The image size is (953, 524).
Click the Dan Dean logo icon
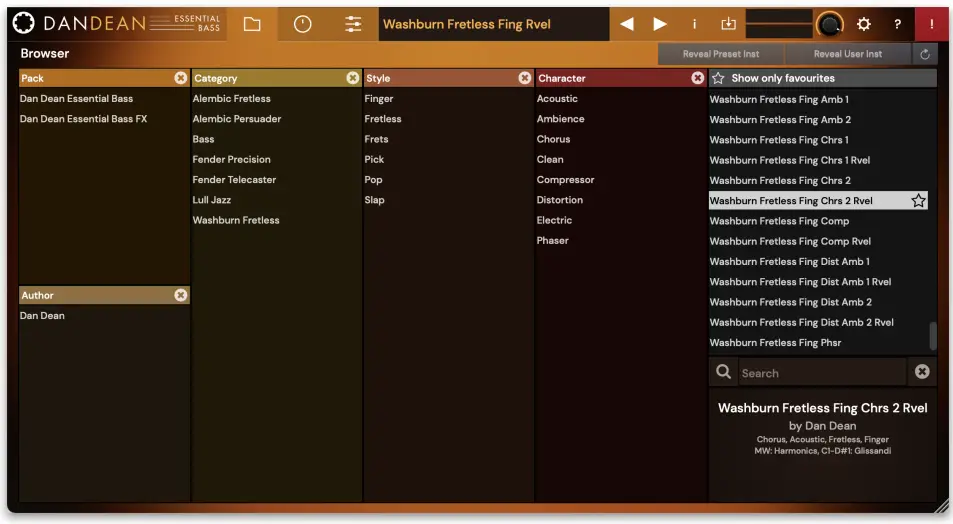tap(24, 23)
